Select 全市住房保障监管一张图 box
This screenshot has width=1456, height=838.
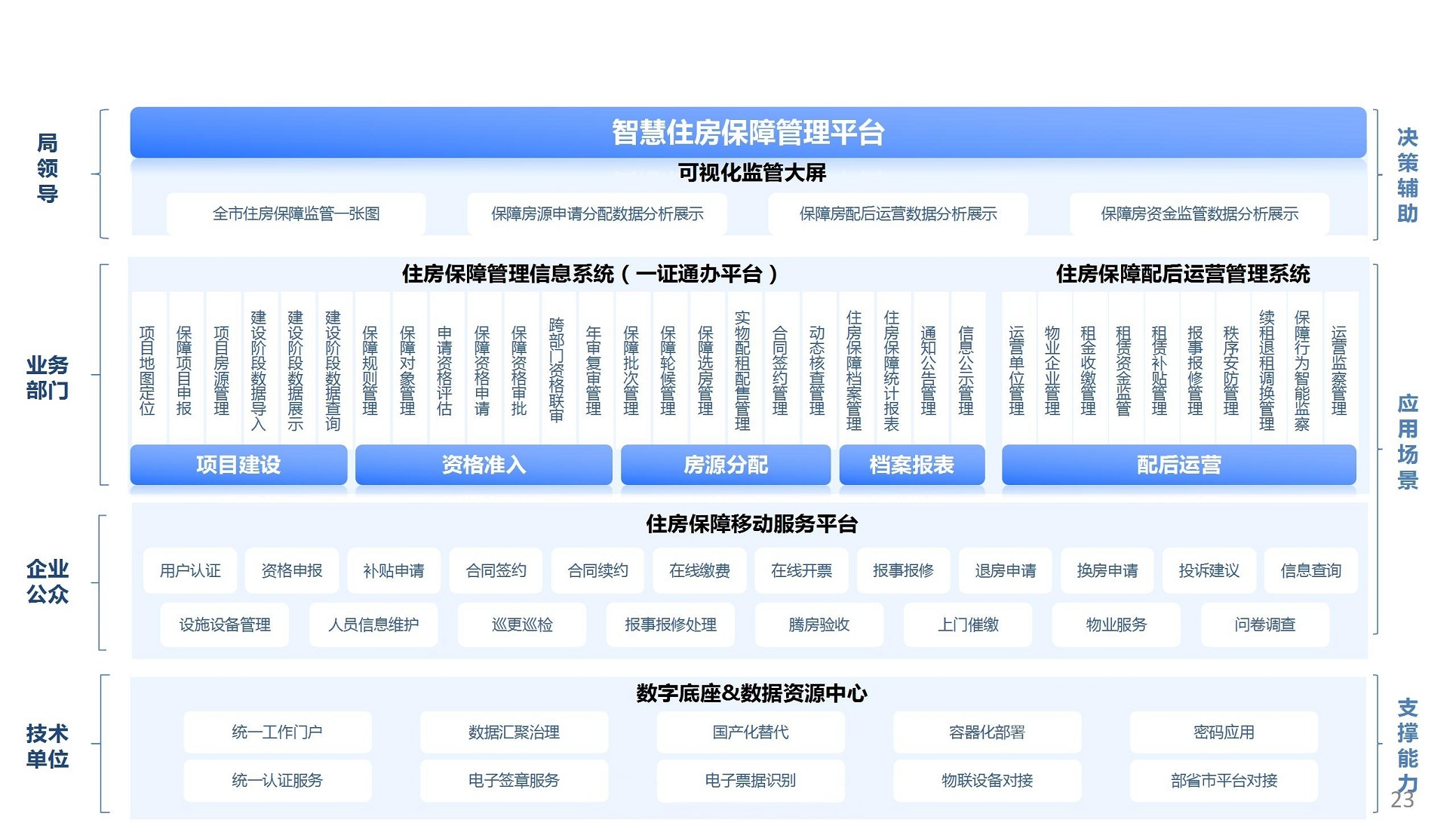click(x=296, y=214)
